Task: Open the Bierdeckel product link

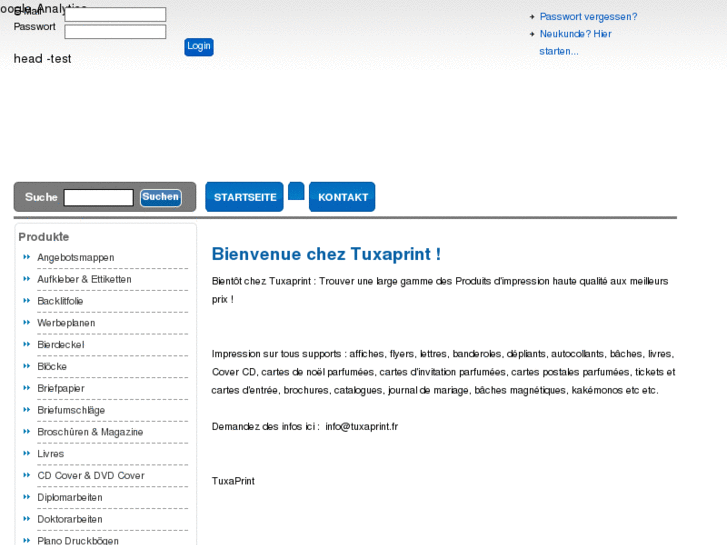Action: coord(61,345)
